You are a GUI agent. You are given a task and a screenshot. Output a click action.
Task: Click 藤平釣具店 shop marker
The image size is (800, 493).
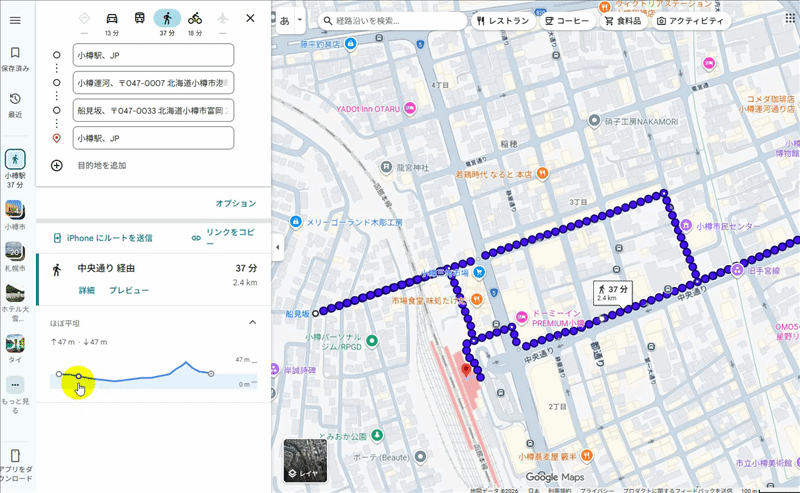click(351, 44)
